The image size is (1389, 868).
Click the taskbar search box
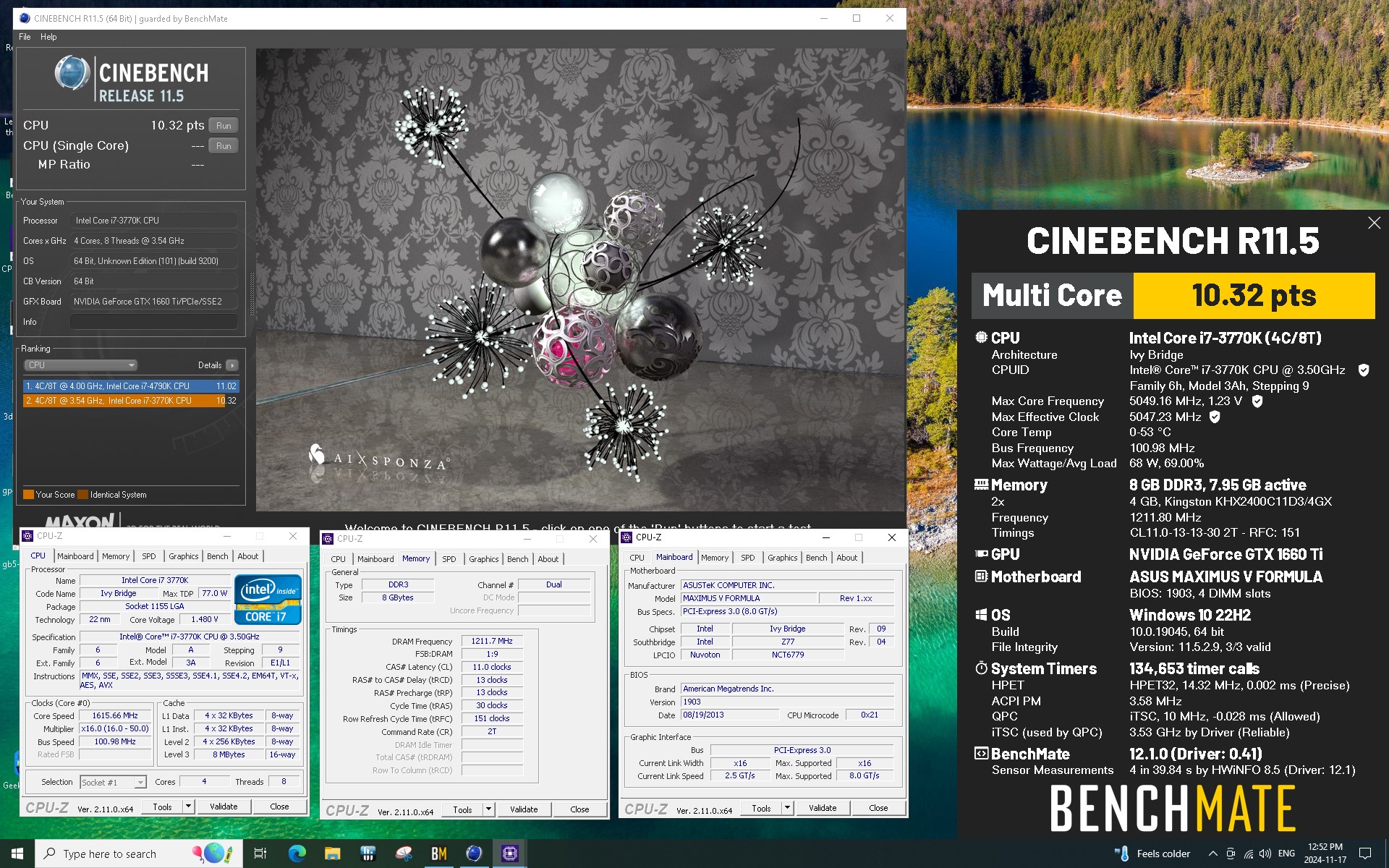tap(139, 854)
